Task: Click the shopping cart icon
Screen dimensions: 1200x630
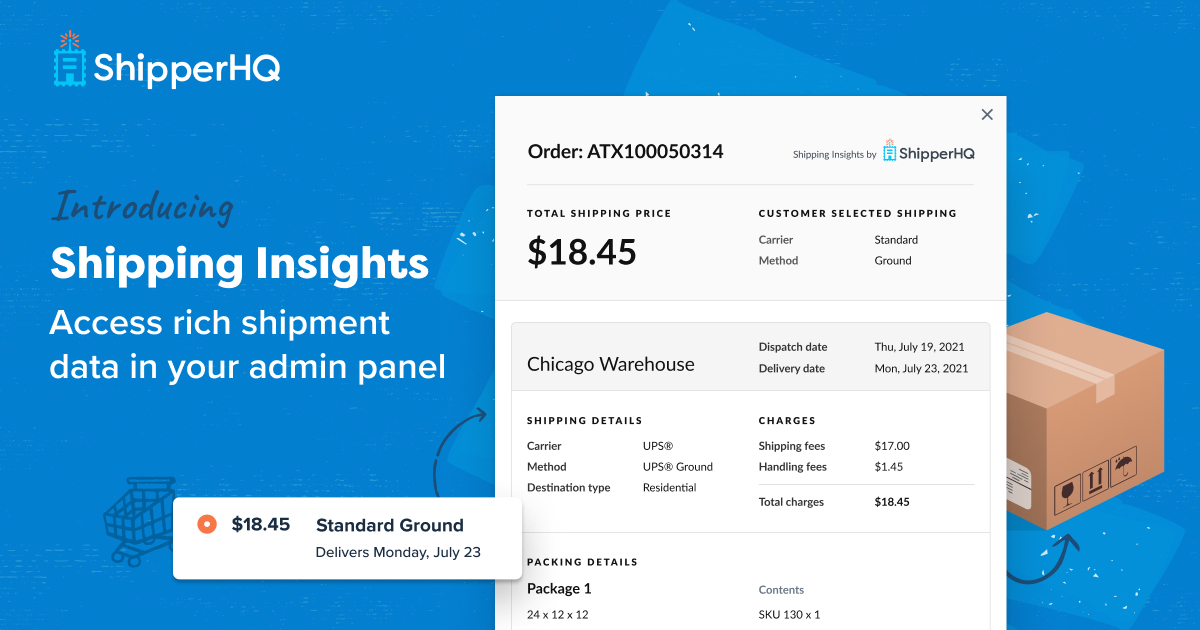Action: tap(140, 520)
